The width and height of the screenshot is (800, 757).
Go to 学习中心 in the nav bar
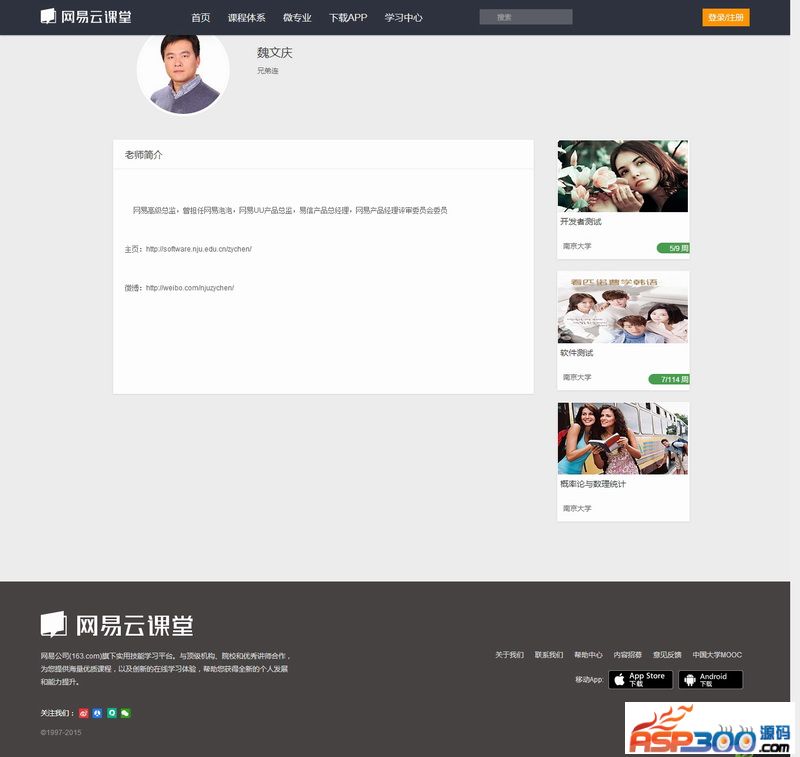tap(404, 17)
